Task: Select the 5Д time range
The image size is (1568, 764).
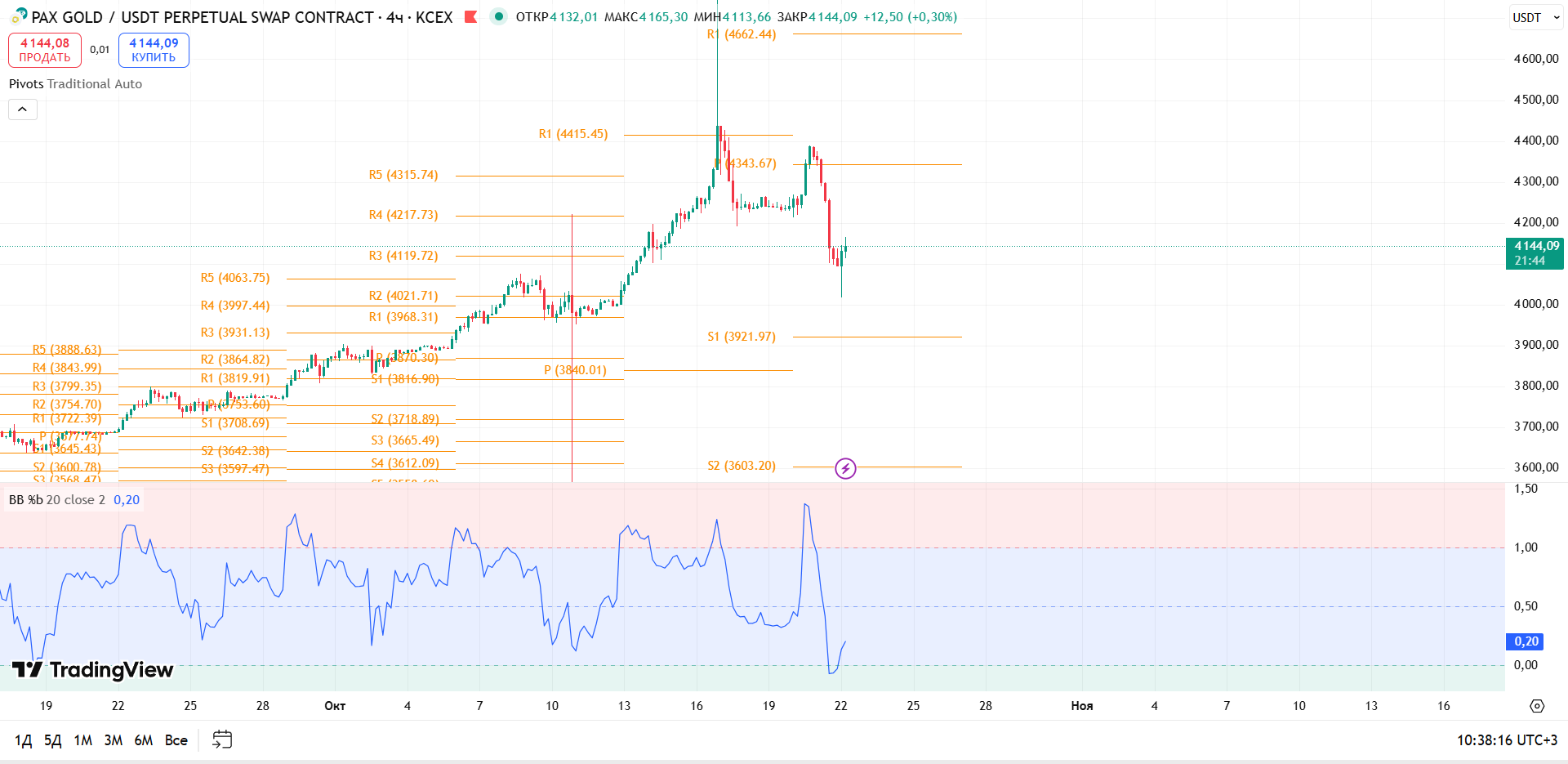Action: click(52, 740)
